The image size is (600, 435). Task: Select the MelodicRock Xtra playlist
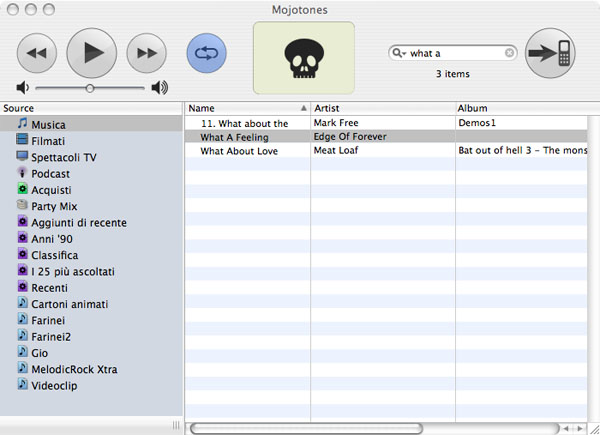91,369
